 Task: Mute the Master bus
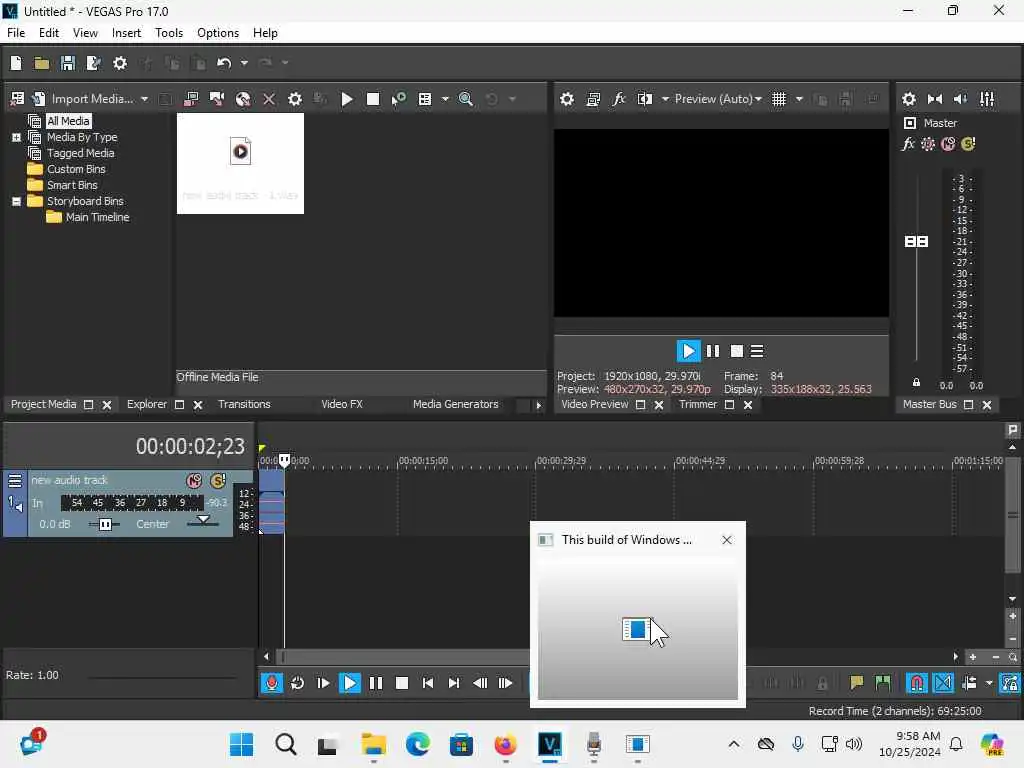[948, 144]
